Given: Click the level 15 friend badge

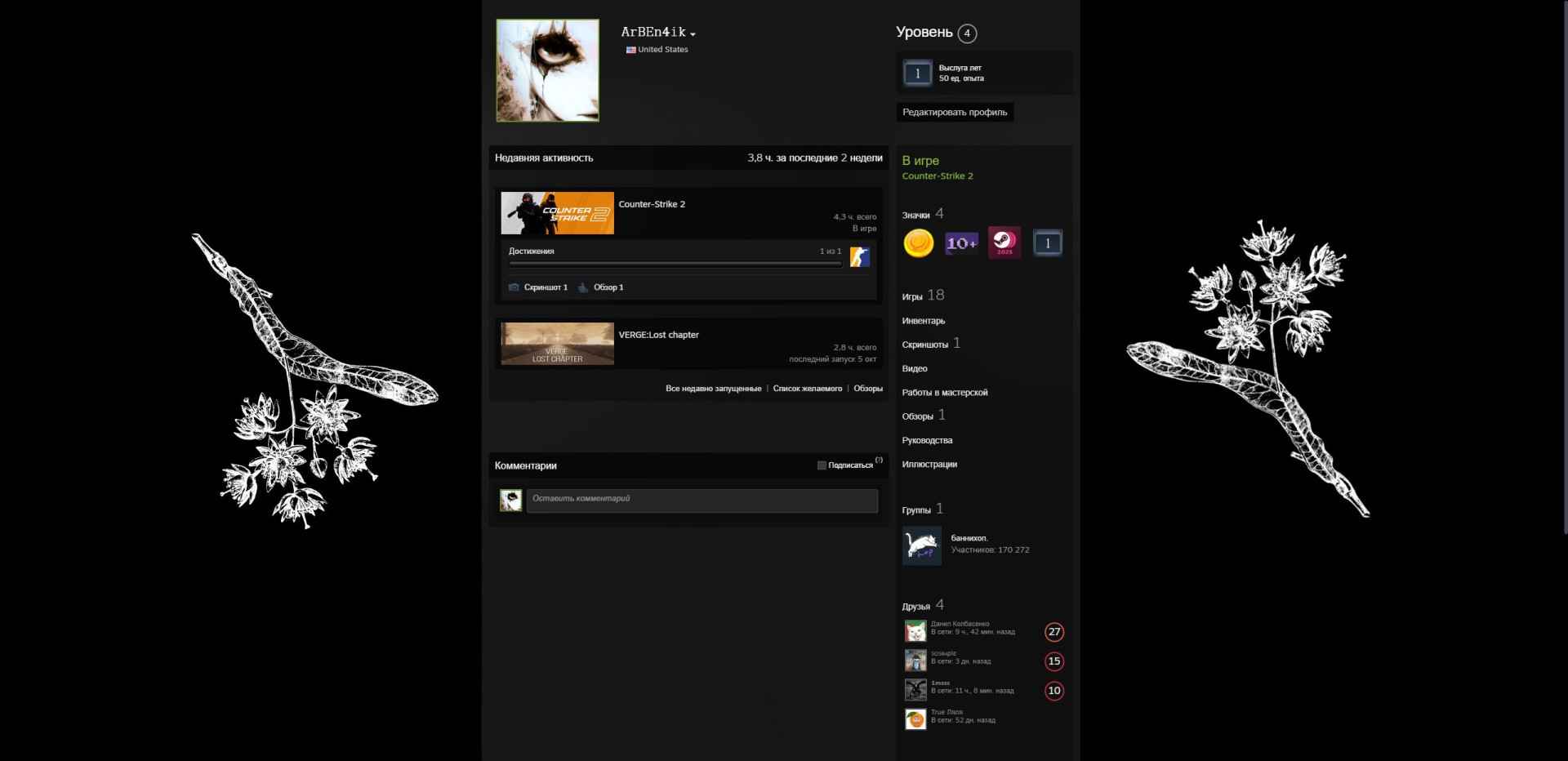Looking at the screenshot, I should pos(1054,661).
